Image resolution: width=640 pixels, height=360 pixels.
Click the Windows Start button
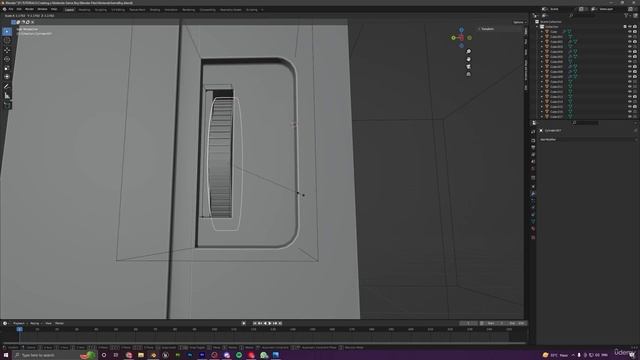pyautogui.click(x=6, y=355)
